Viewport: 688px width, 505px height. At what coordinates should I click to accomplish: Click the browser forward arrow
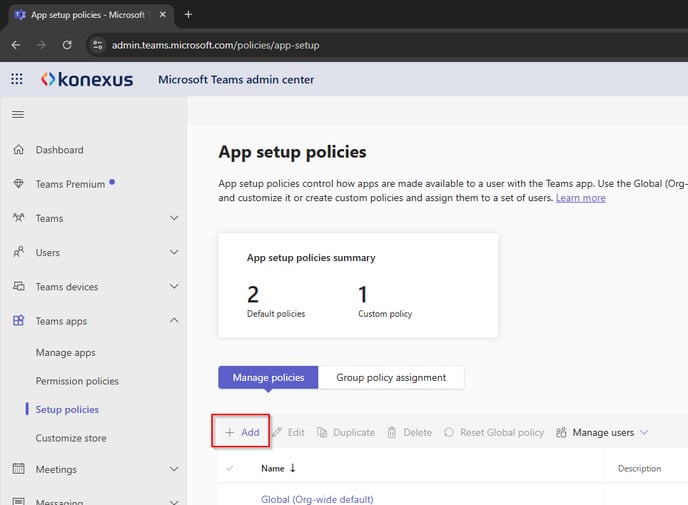click(x=41, y=45)
